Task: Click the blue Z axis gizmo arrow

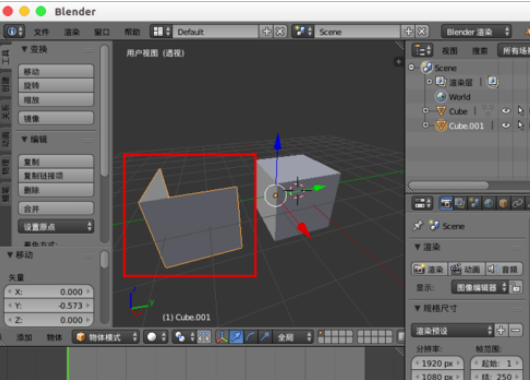Action: tap(278, 141)
